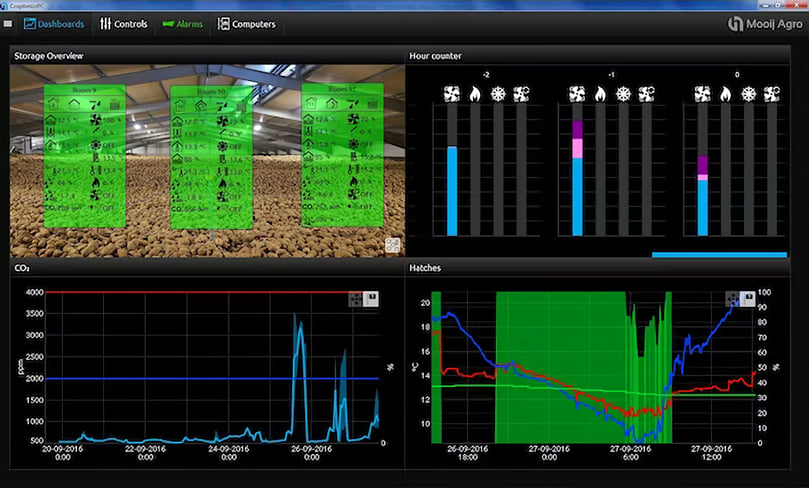Select the Room 9 title
Viewport: 809px width, 488px height.
[x=84, y=90]
